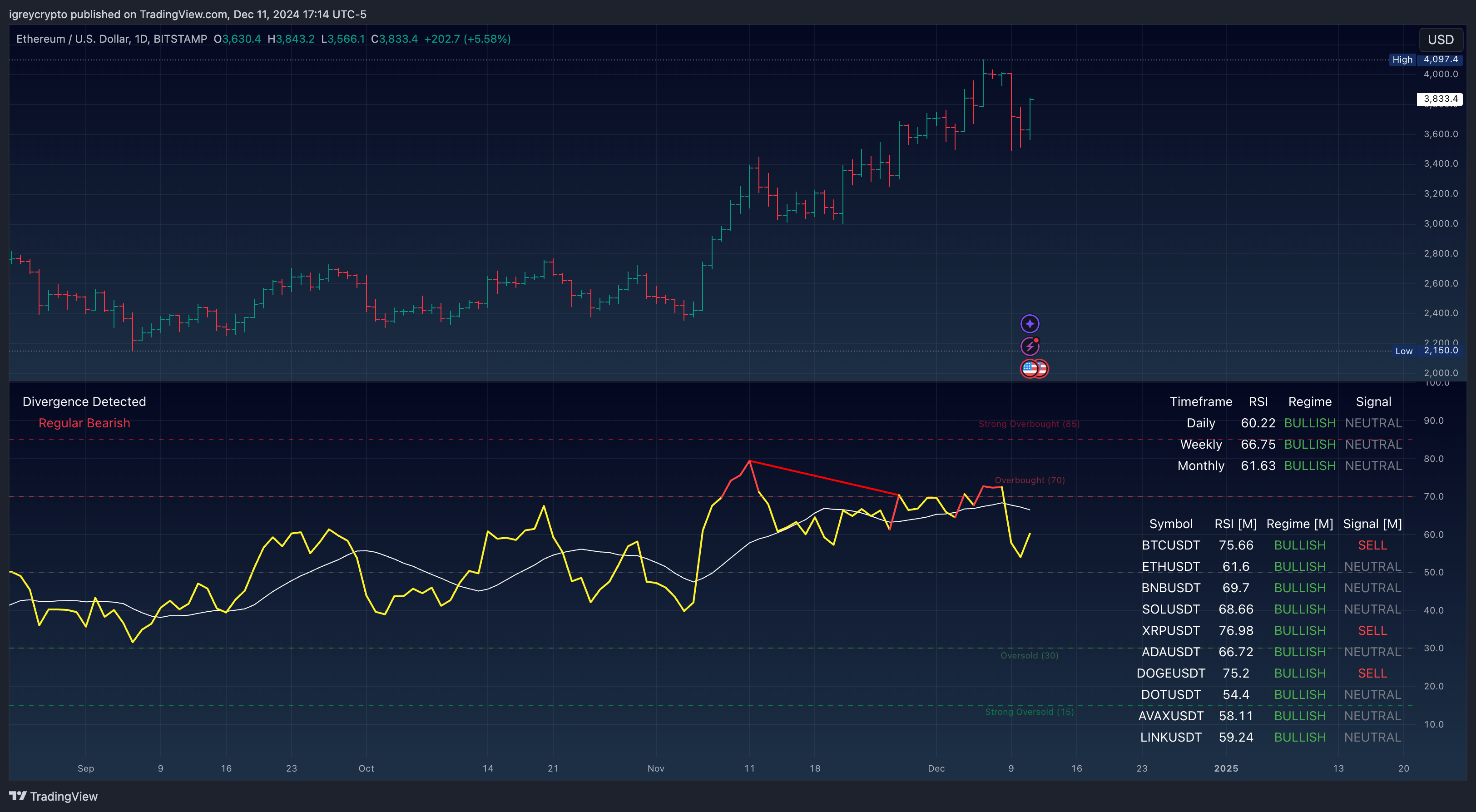
Task: Click the 76.98 RSI value for XRPUSDT
Action: pos(1235,630)
